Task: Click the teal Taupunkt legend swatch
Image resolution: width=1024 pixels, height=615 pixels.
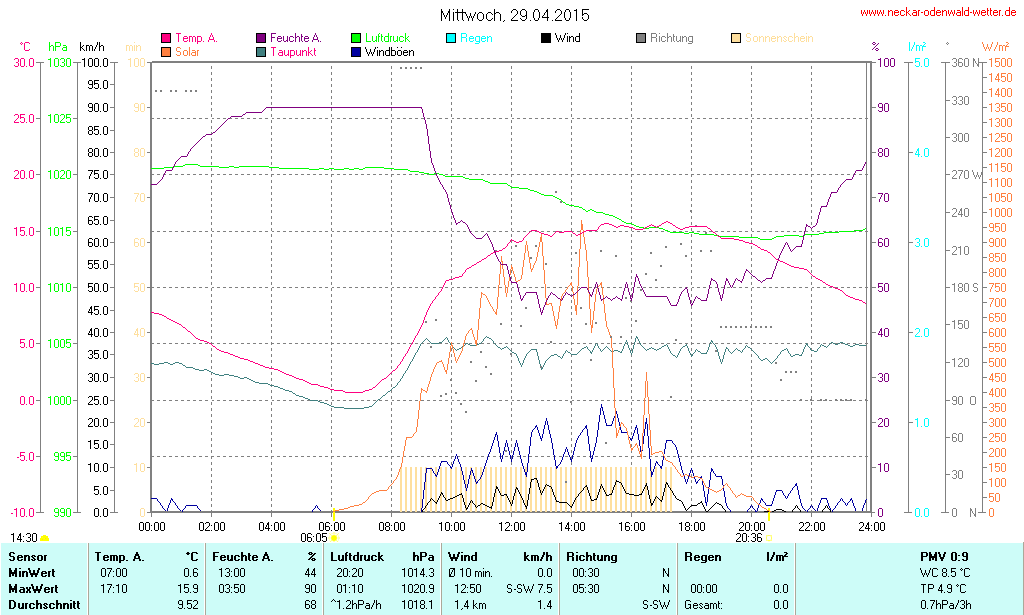Action: (261, 51)
